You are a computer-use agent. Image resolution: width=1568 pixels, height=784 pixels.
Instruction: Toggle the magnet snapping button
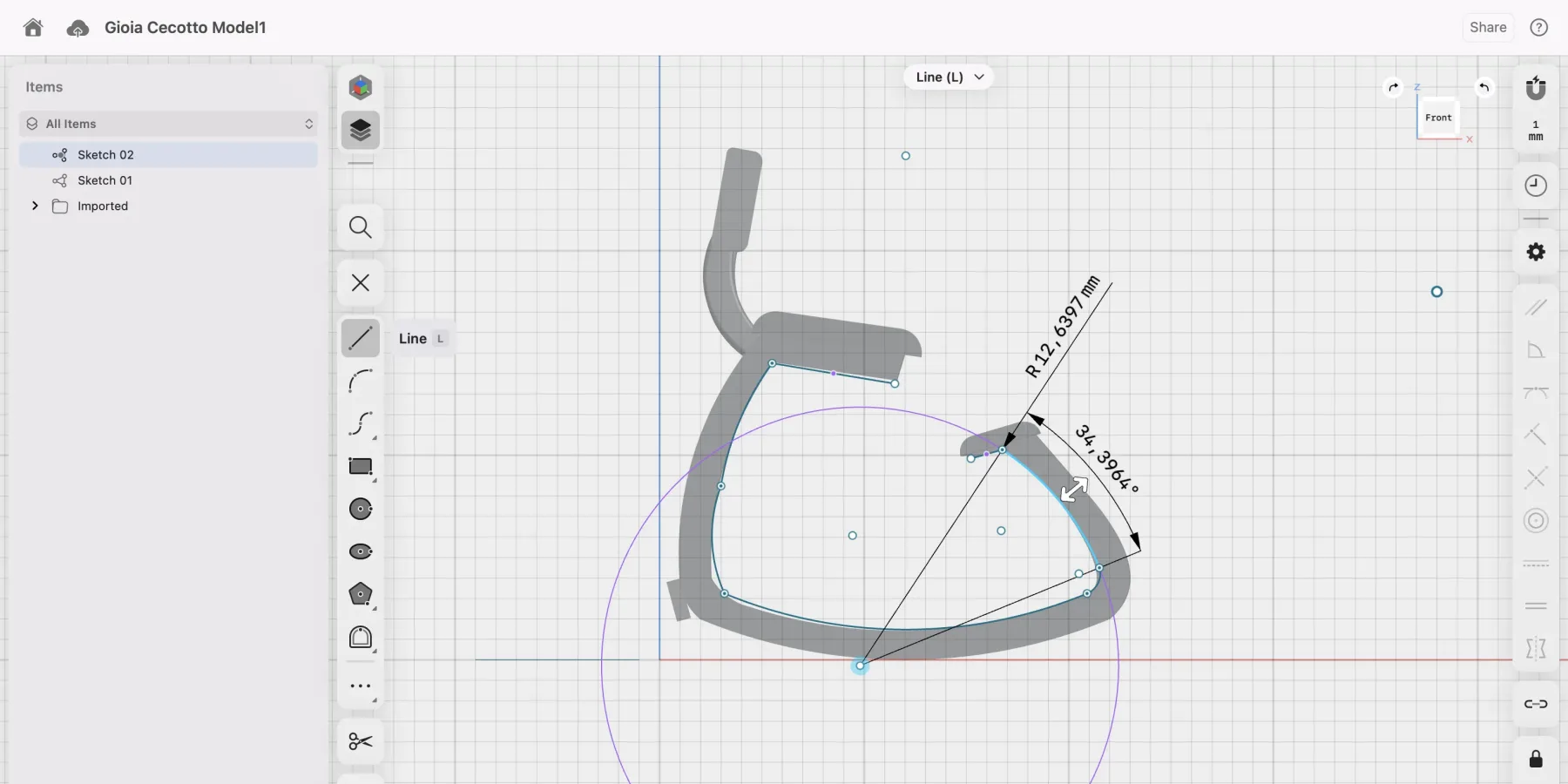1536,88
